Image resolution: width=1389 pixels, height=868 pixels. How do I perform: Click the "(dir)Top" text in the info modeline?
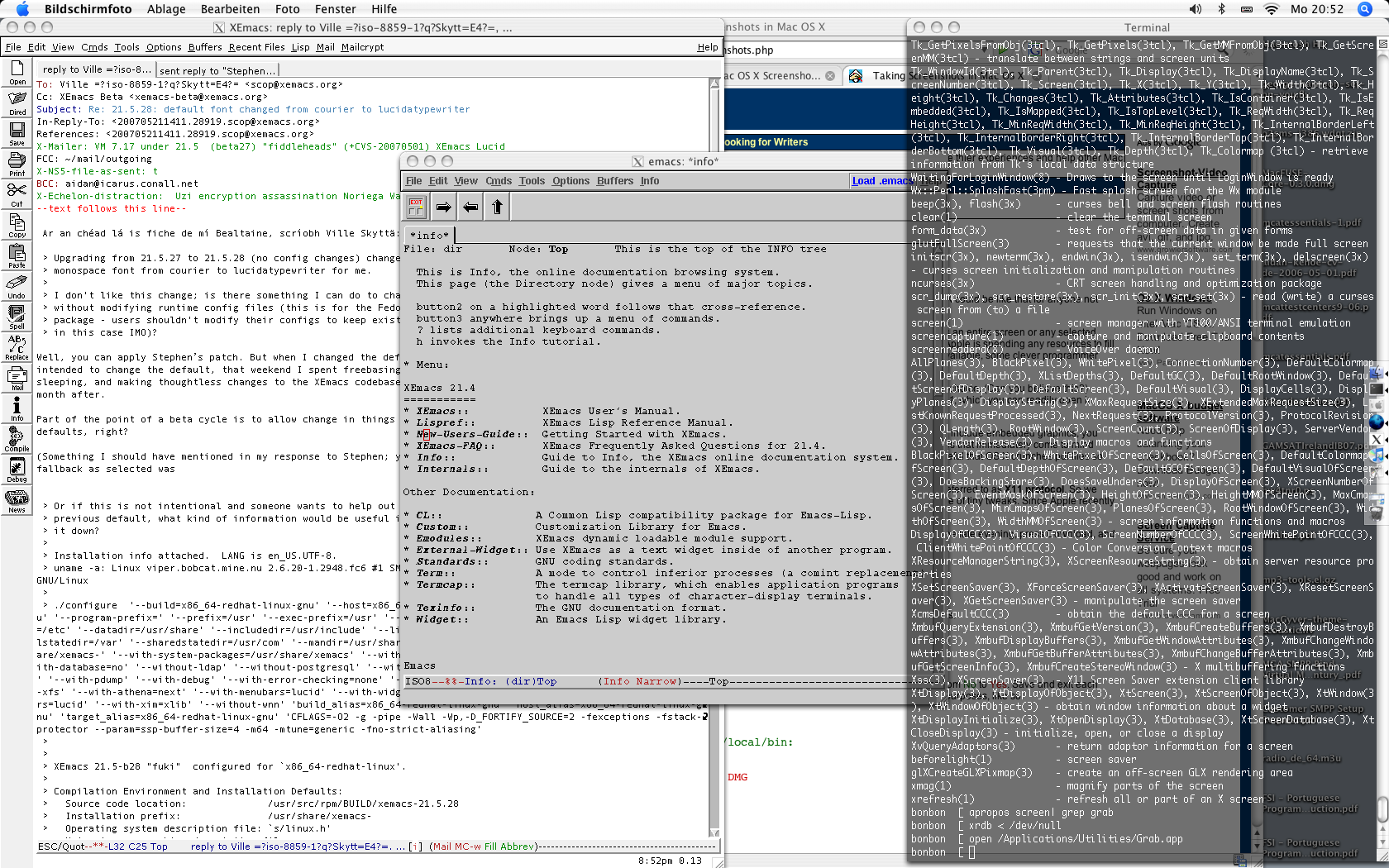531,682
